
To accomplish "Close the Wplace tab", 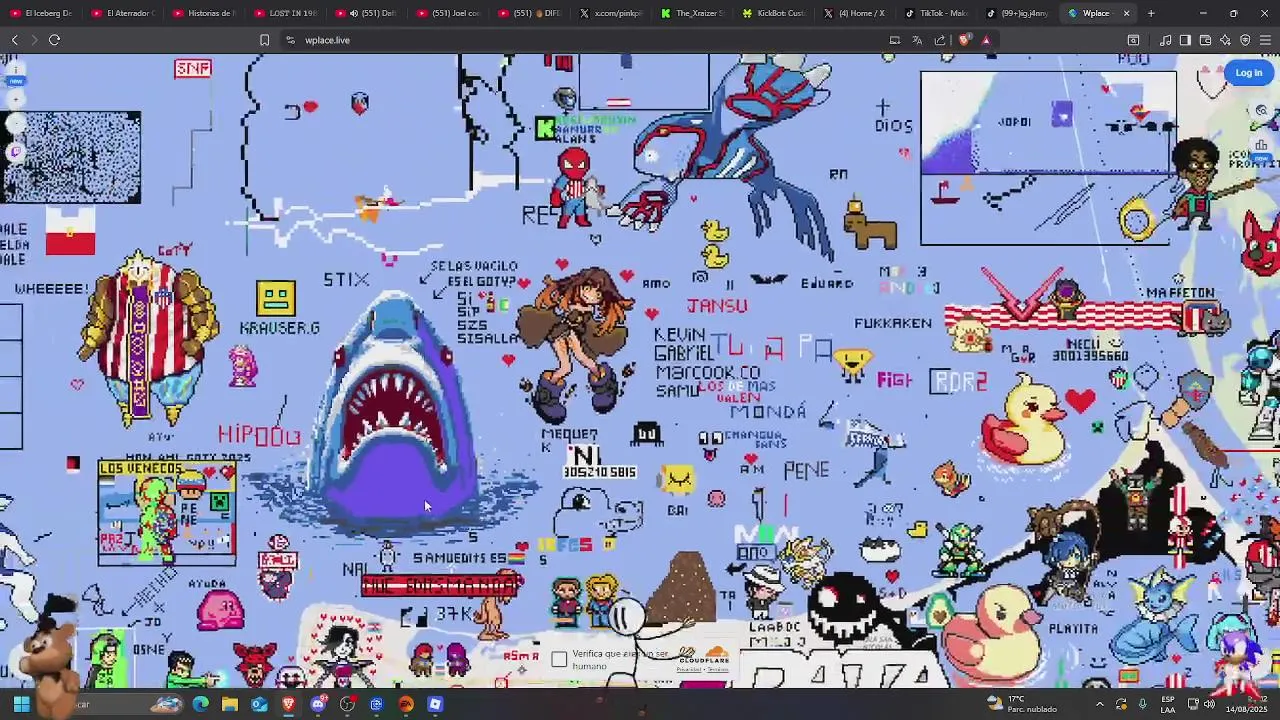I will (1126, 13).
